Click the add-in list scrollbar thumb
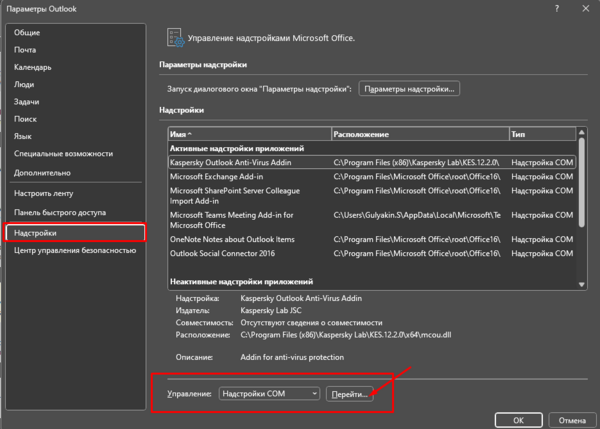Image resolution: width=600 pixels, height=429 pixels. pos(582,183)
